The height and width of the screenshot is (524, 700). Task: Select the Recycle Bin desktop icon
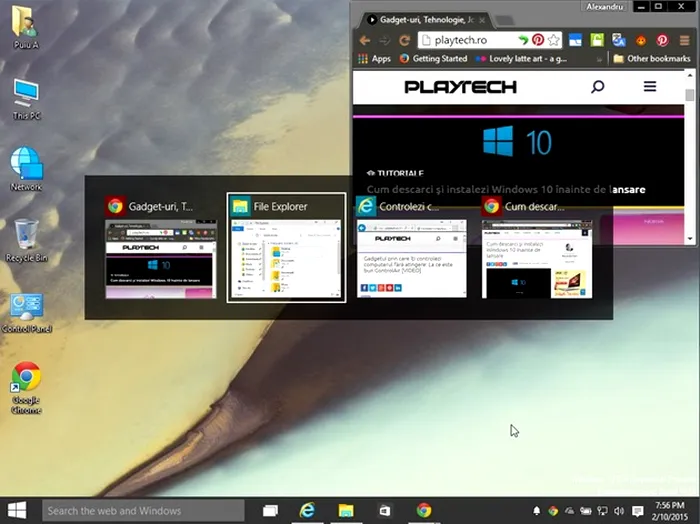coord(26,240)
